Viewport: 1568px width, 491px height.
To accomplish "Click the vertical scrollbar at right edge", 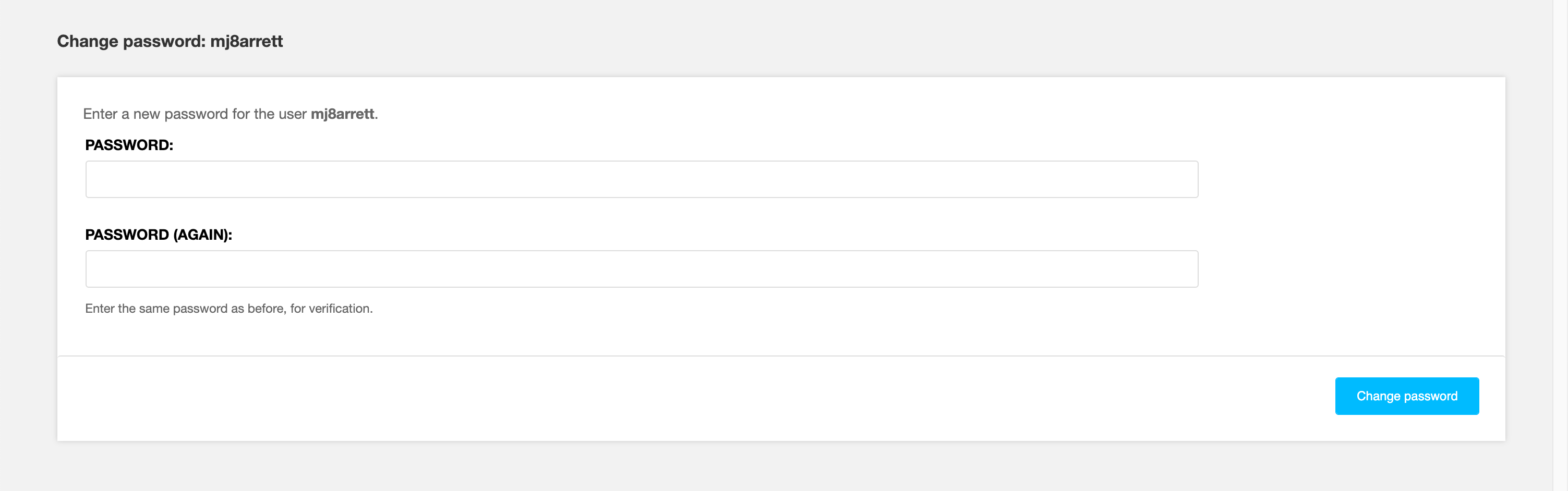I will [1560, 245].
